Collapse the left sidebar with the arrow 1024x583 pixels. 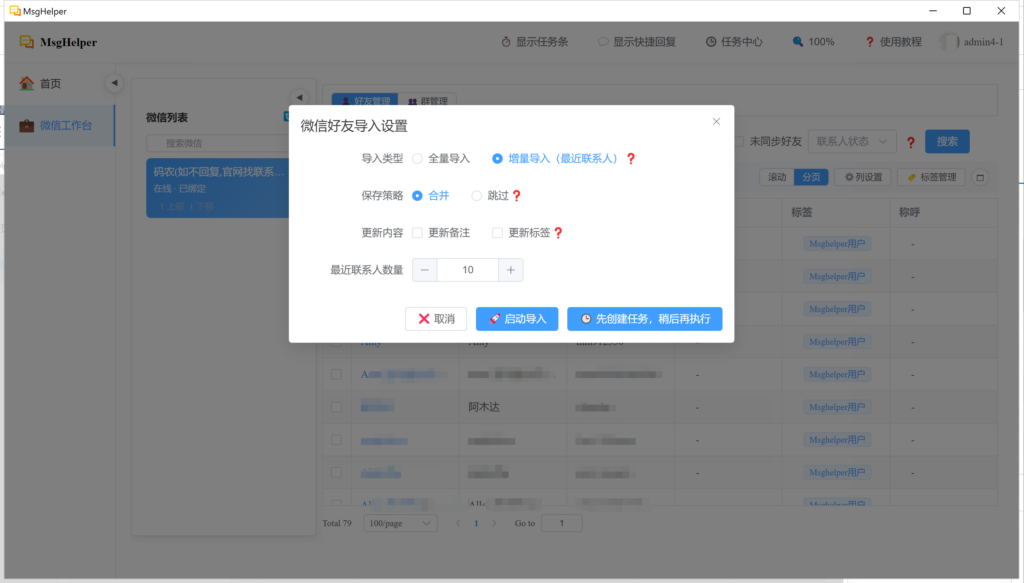coord(114,83)
